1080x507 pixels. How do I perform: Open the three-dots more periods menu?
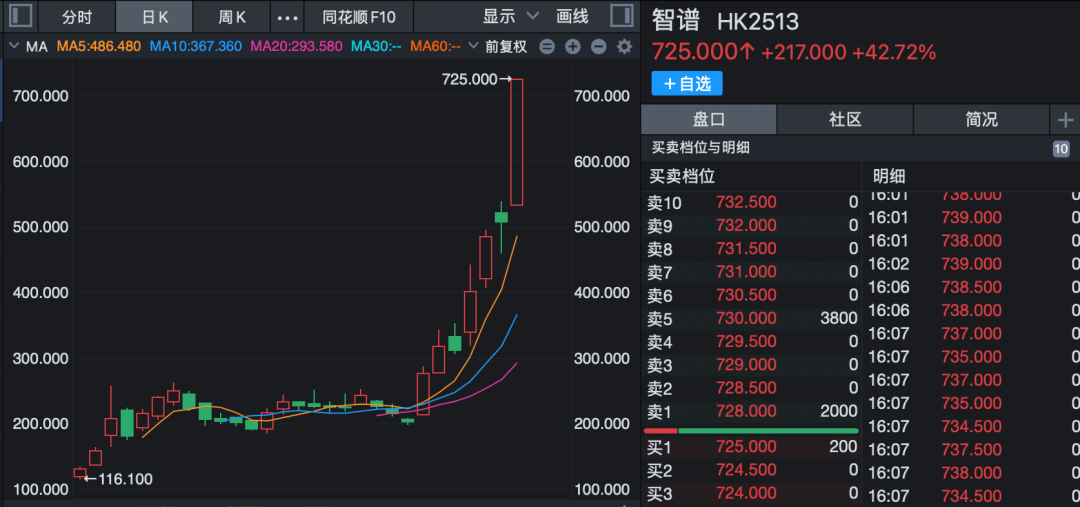click(287, 17)
